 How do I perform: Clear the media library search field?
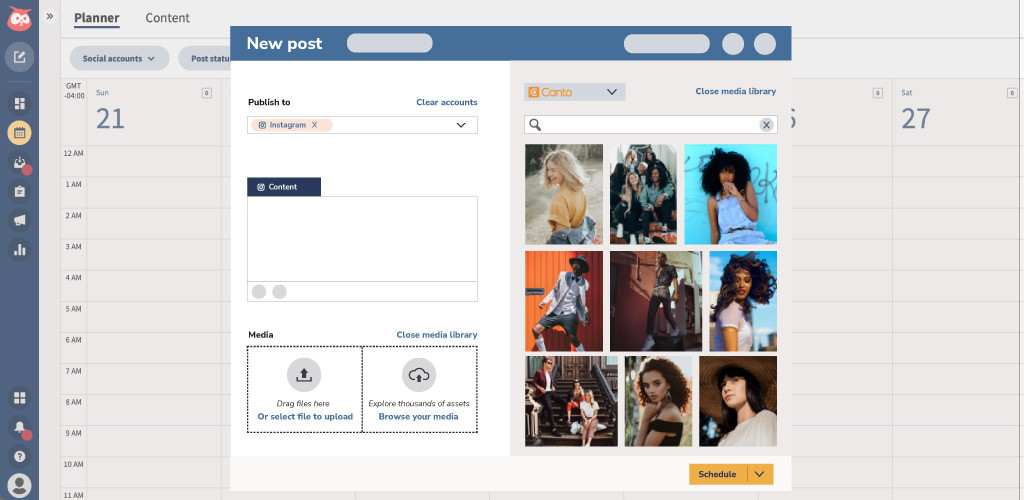coord(766,125)
